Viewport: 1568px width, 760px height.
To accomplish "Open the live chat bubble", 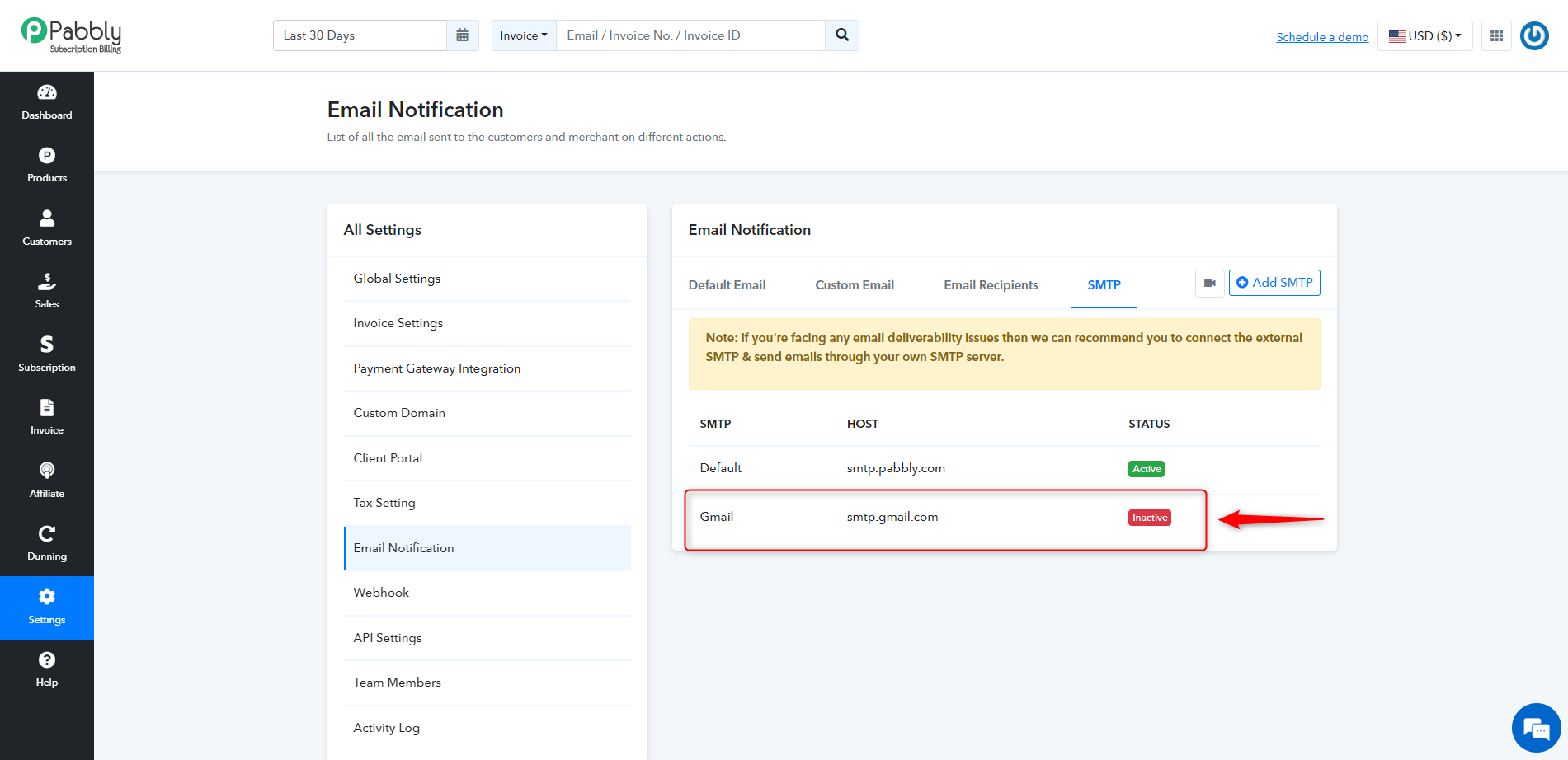I will coord(1536,729).
